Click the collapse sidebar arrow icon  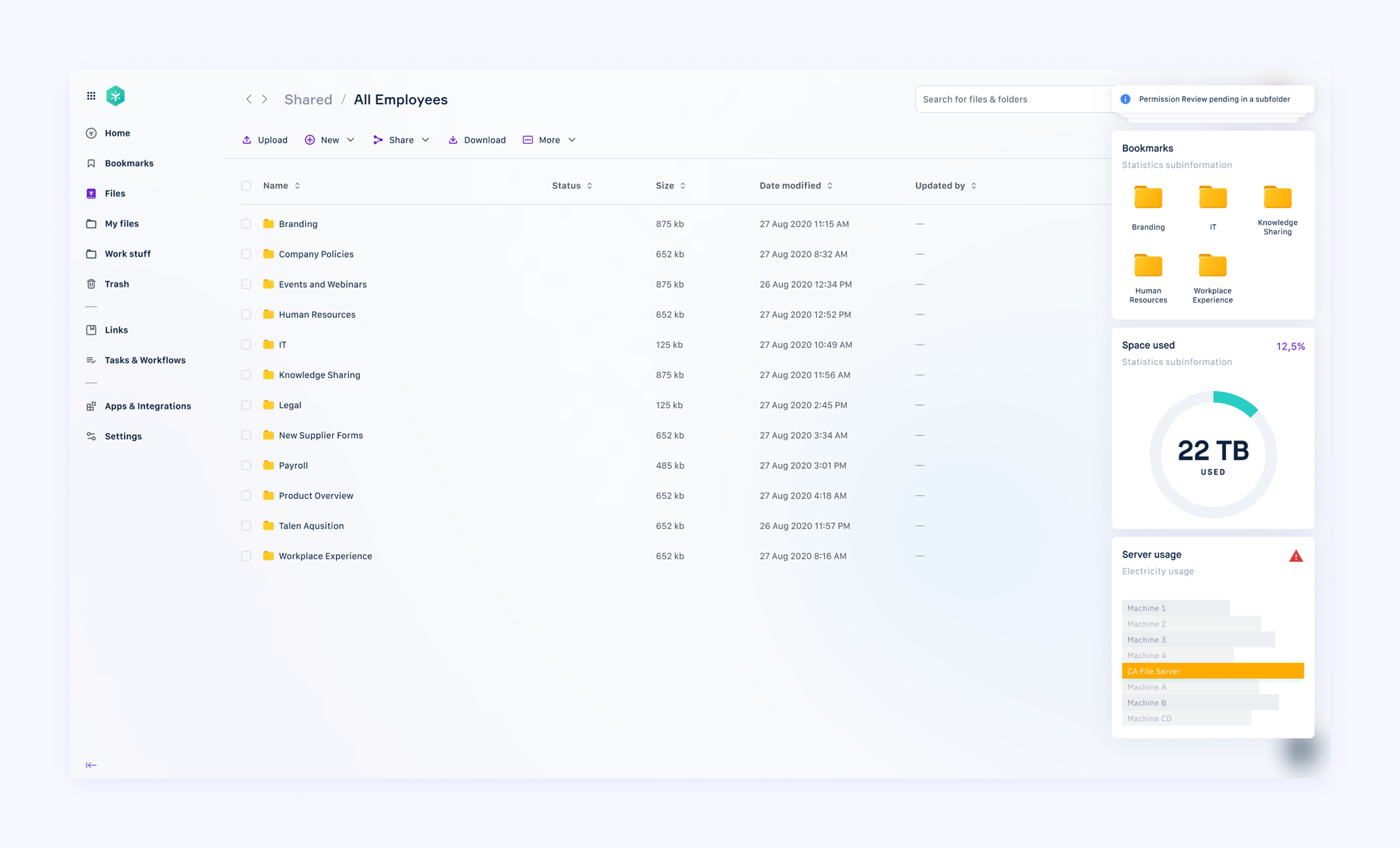click(91, 765)
